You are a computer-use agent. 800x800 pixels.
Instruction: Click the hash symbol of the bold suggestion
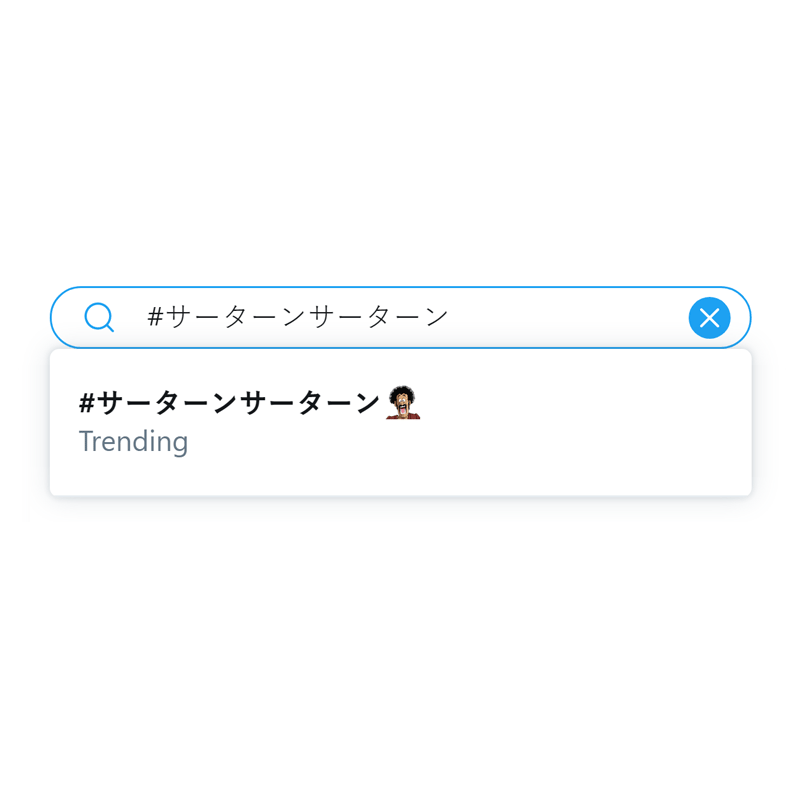click(x=87, y=403)
